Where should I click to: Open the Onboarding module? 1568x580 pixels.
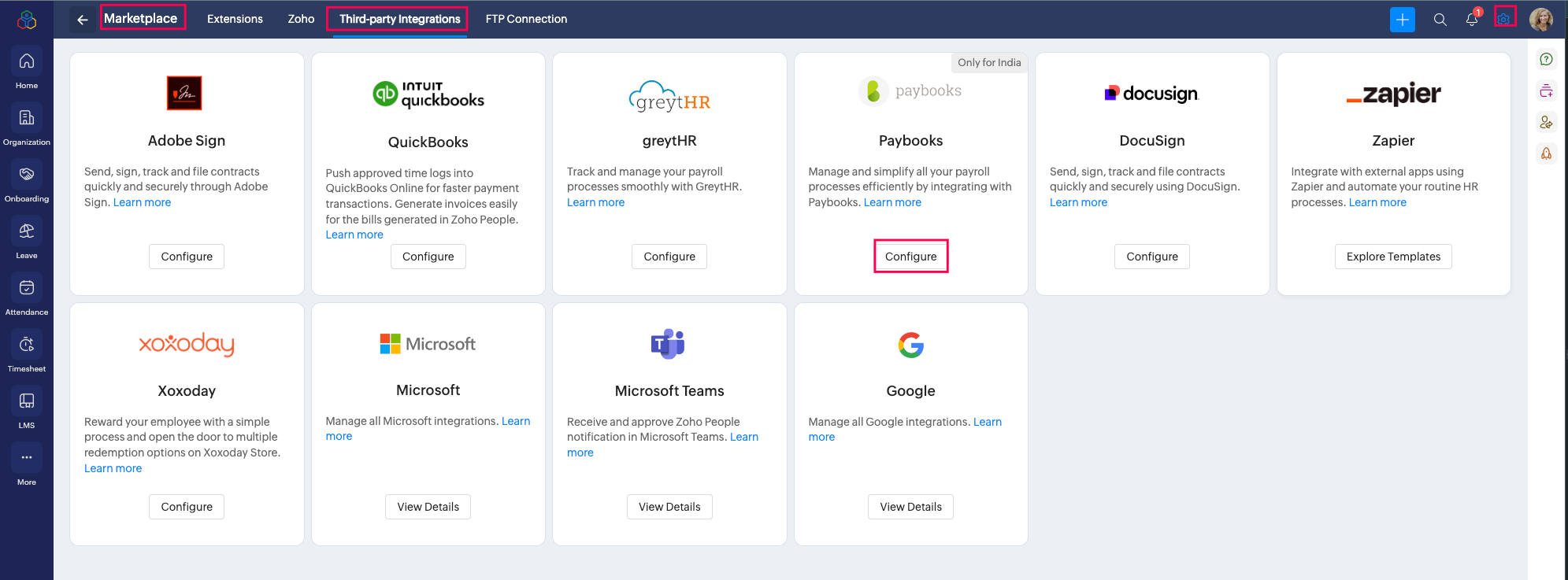(x=27, y=183)
